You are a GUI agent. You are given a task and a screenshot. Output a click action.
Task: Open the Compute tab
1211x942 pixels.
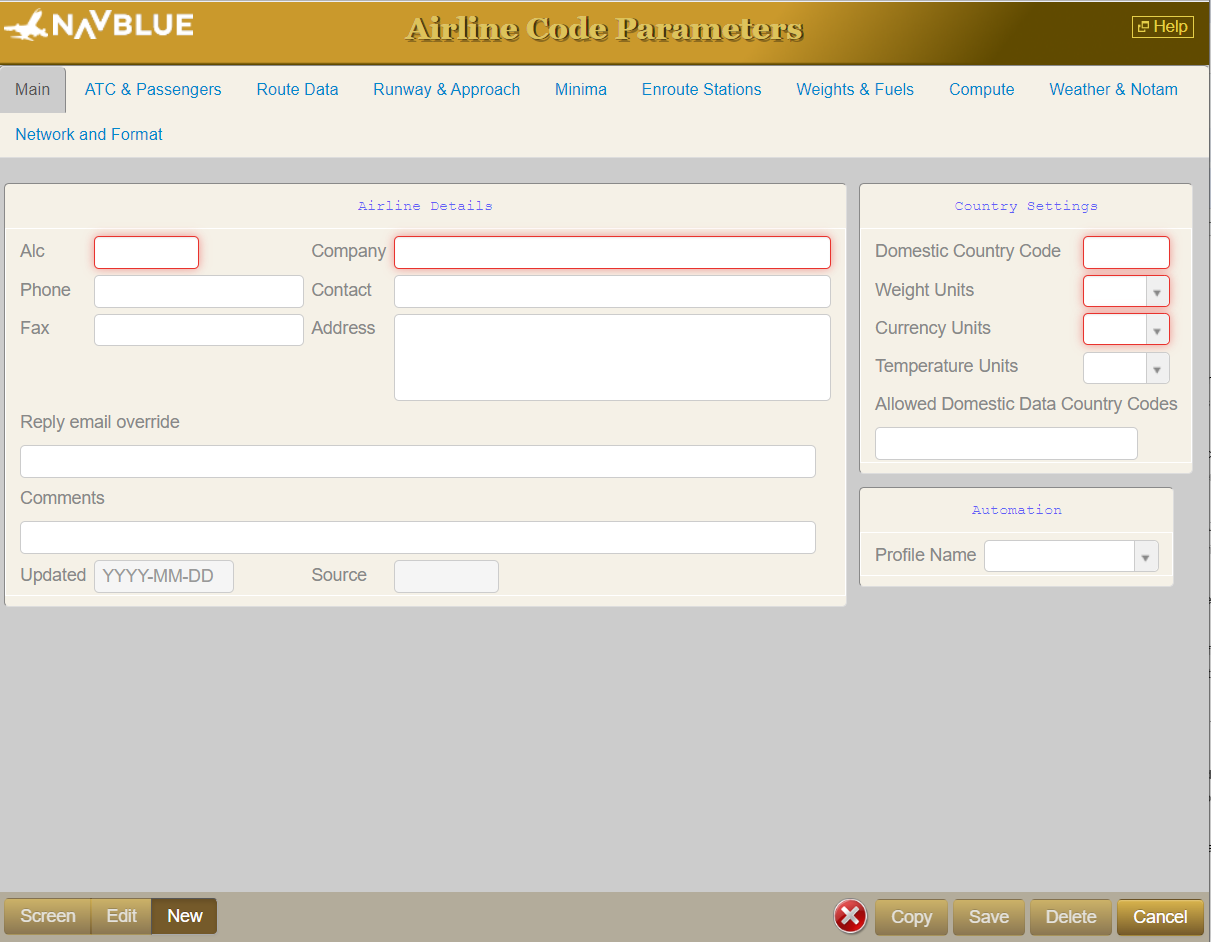982,90
